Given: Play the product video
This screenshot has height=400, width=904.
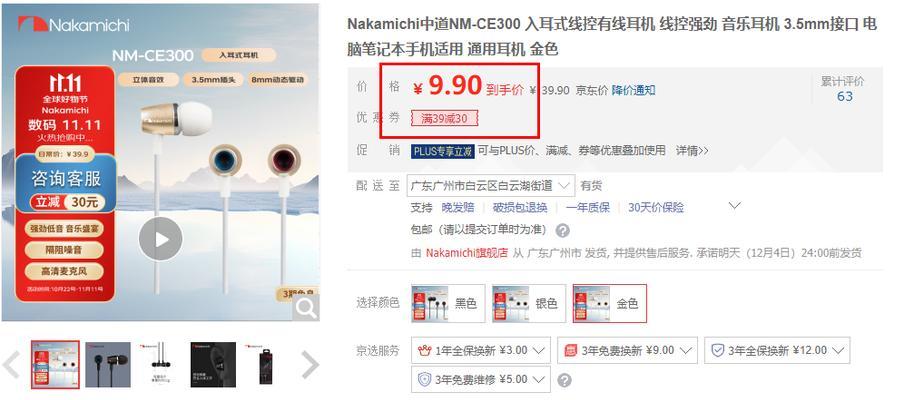Looking at the screenshot, I should click(x=160, y=239).
